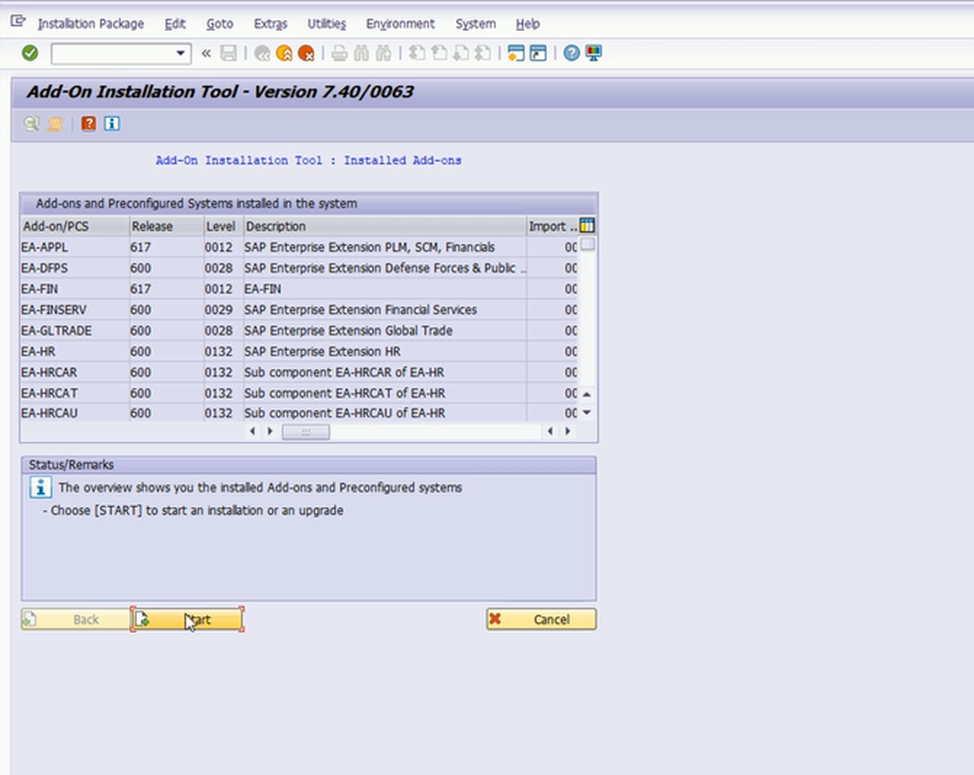The height and width of the screenshot is (775, 974).
Task: Click the green Enter checkmark icon
Action: pyautogui.click(x=30, y=53)
